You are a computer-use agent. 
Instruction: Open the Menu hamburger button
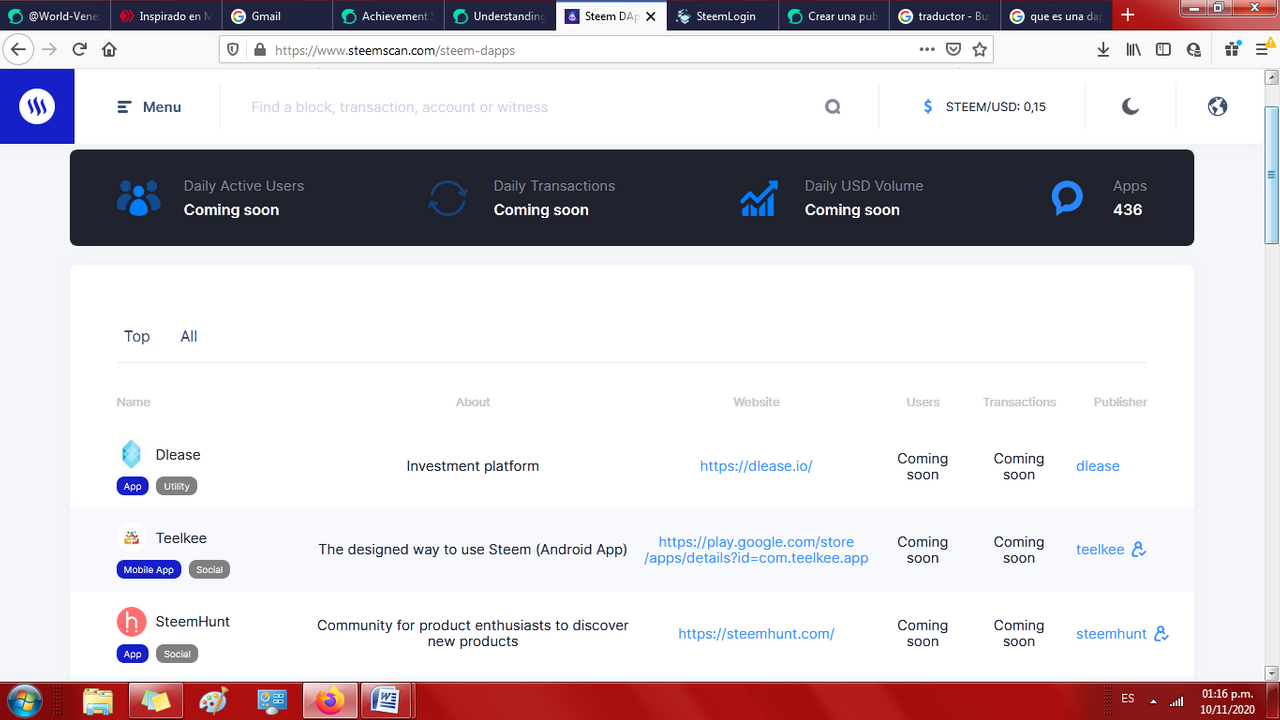[x=149, y=107]
